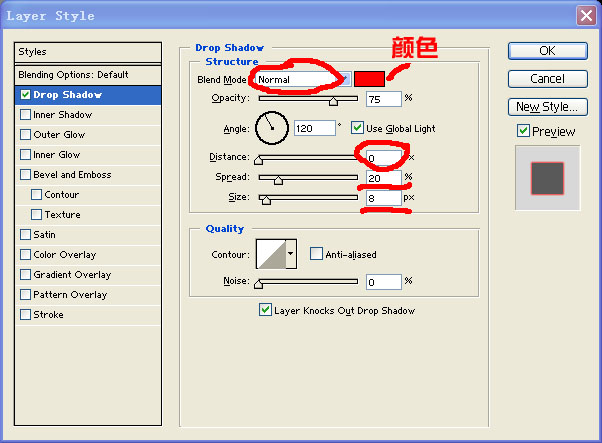
Task: Enable the Contour sub-option checkbox
Action: tap(36, 194)
